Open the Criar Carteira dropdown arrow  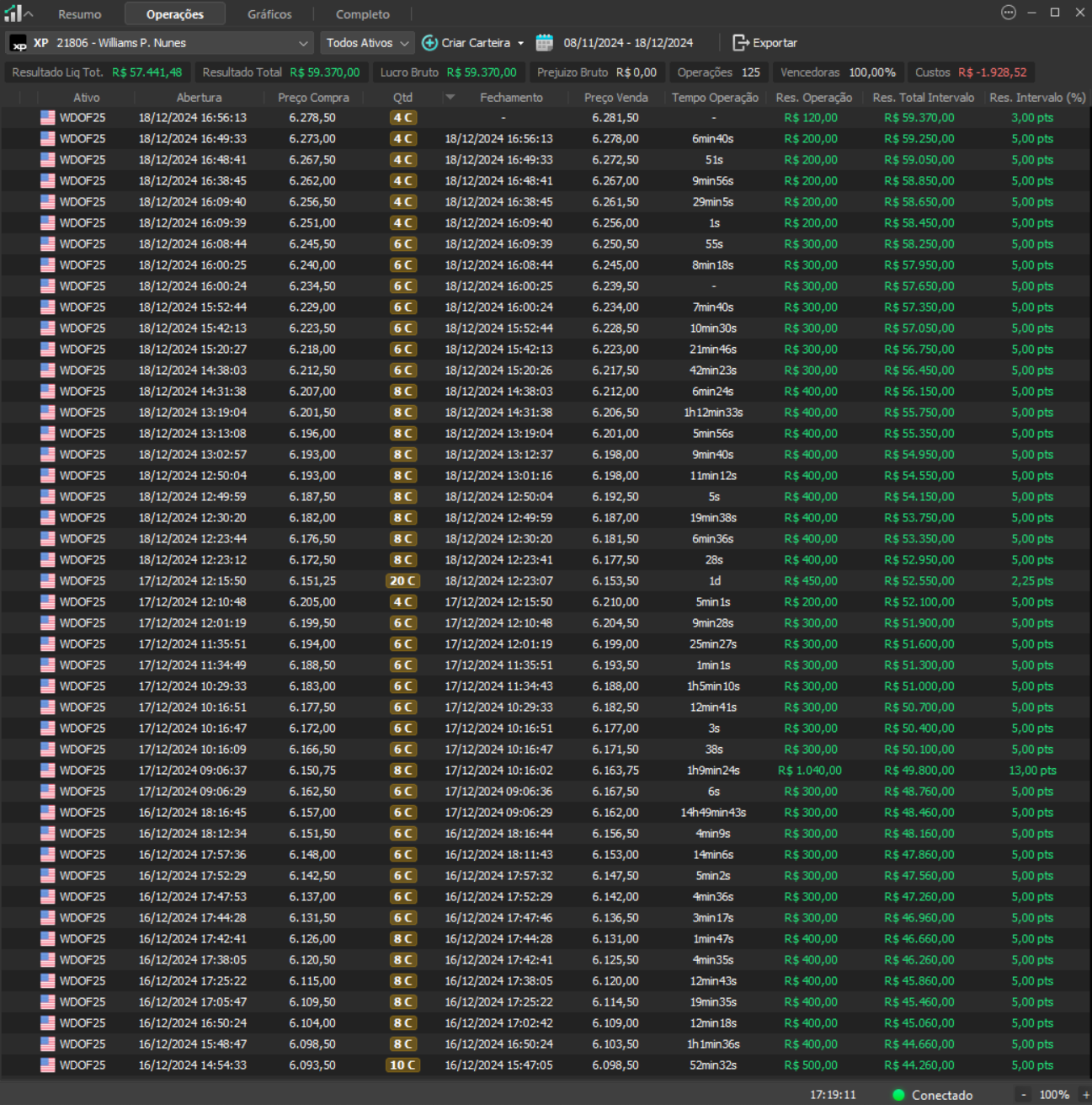pos(520,43)
